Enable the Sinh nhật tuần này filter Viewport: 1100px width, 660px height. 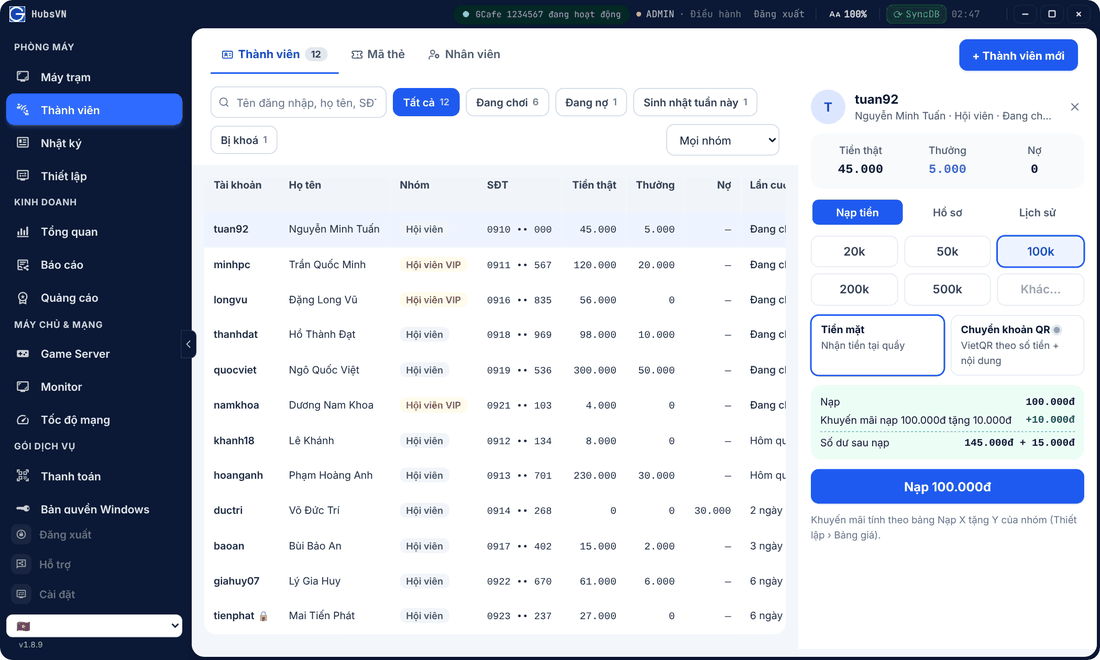(695, 102)
